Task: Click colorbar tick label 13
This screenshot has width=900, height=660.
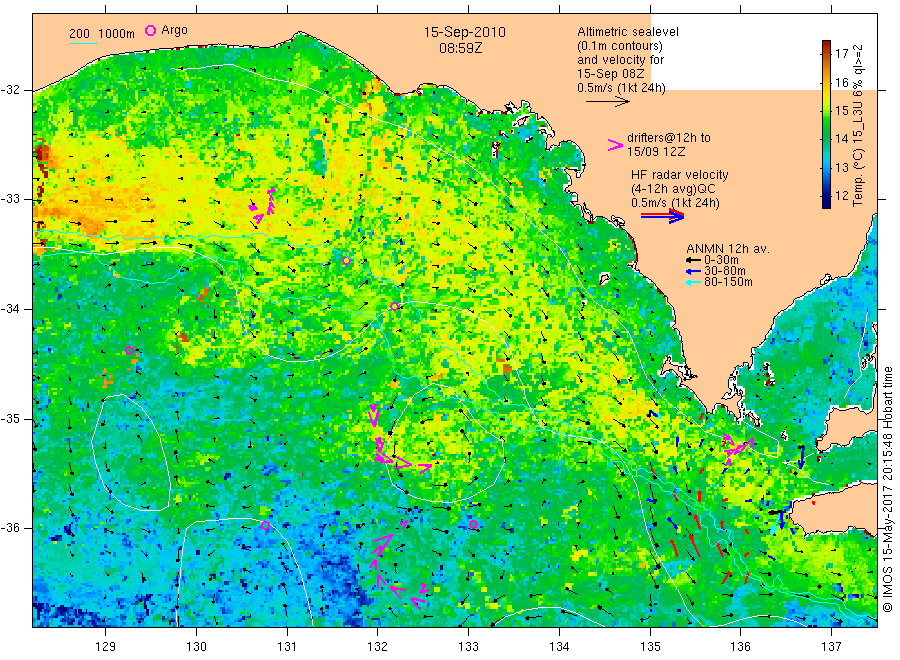Action: [x=841, y=168]
